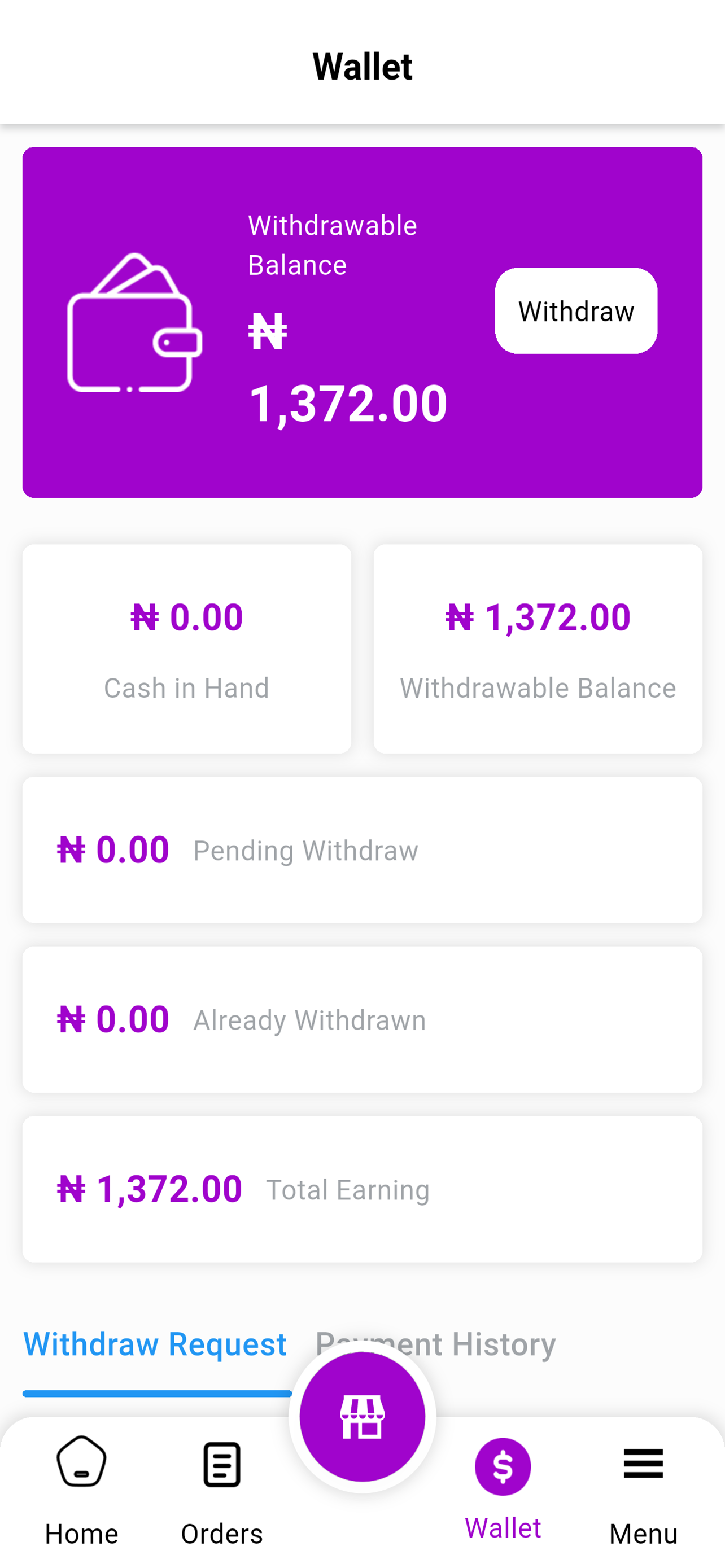Tap the Already Withdrawn row
The width and height of the screenshot is (725, 1568).
(x=362, y=1019)
